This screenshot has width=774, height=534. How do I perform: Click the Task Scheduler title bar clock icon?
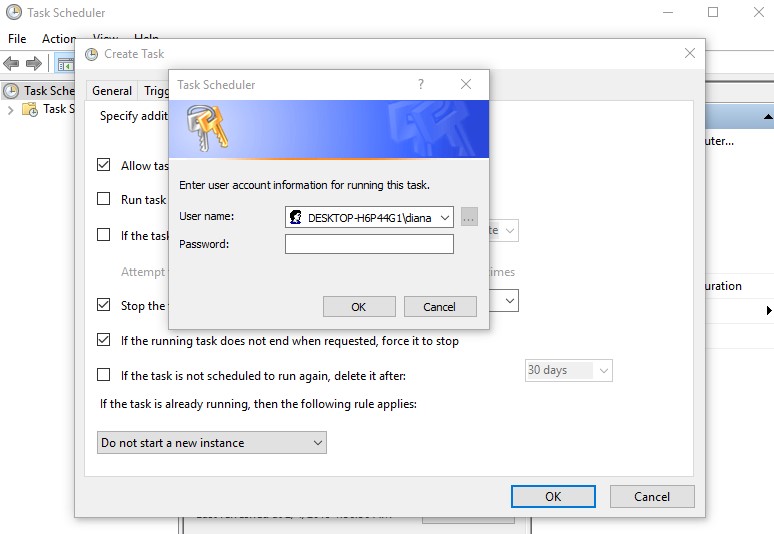[14, 12]
